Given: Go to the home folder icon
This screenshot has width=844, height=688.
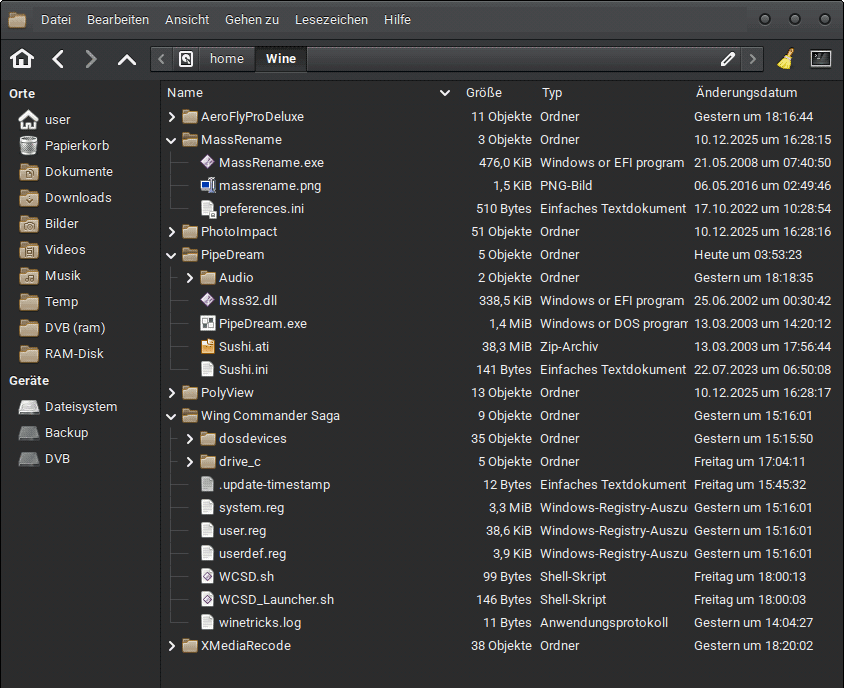Looking at the screenshot, I should click(22, 59).
